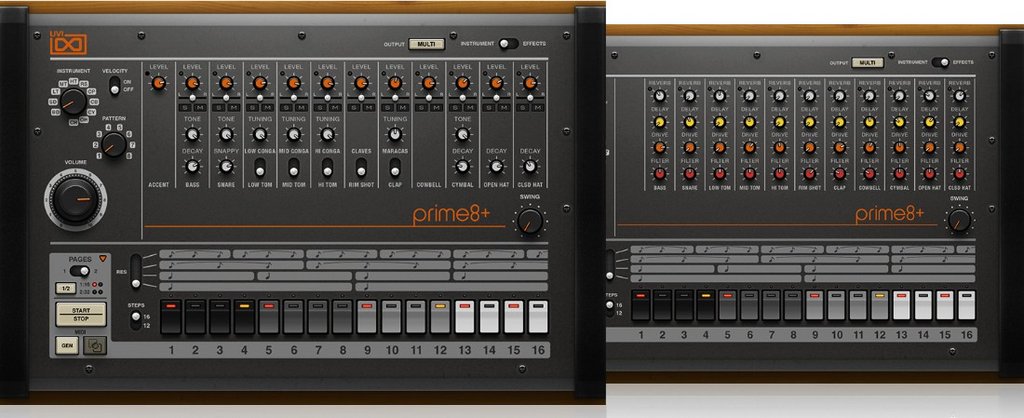Image resolution: width=1024 pixels, height=418 pixels.
Task: Mute the Bass channel with M button
Action: pos(199,107)
